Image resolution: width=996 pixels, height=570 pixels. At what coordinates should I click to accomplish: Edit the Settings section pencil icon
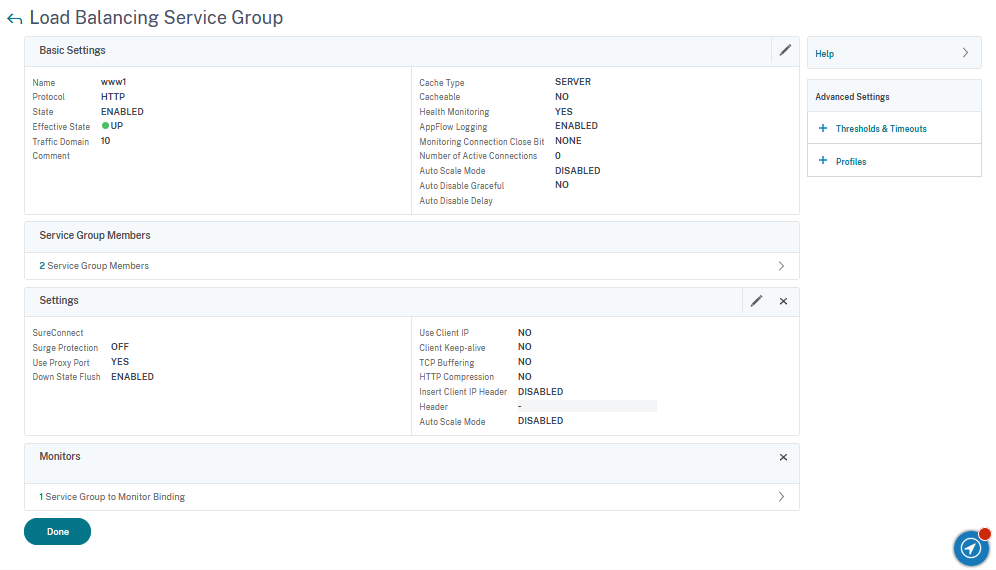[x=757, y=301]
